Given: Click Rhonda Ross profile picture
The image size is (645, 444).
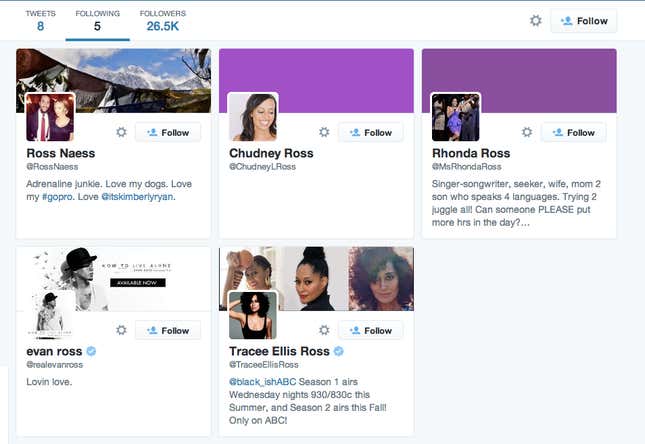Looking at the screenshot, I should point(456,117).
